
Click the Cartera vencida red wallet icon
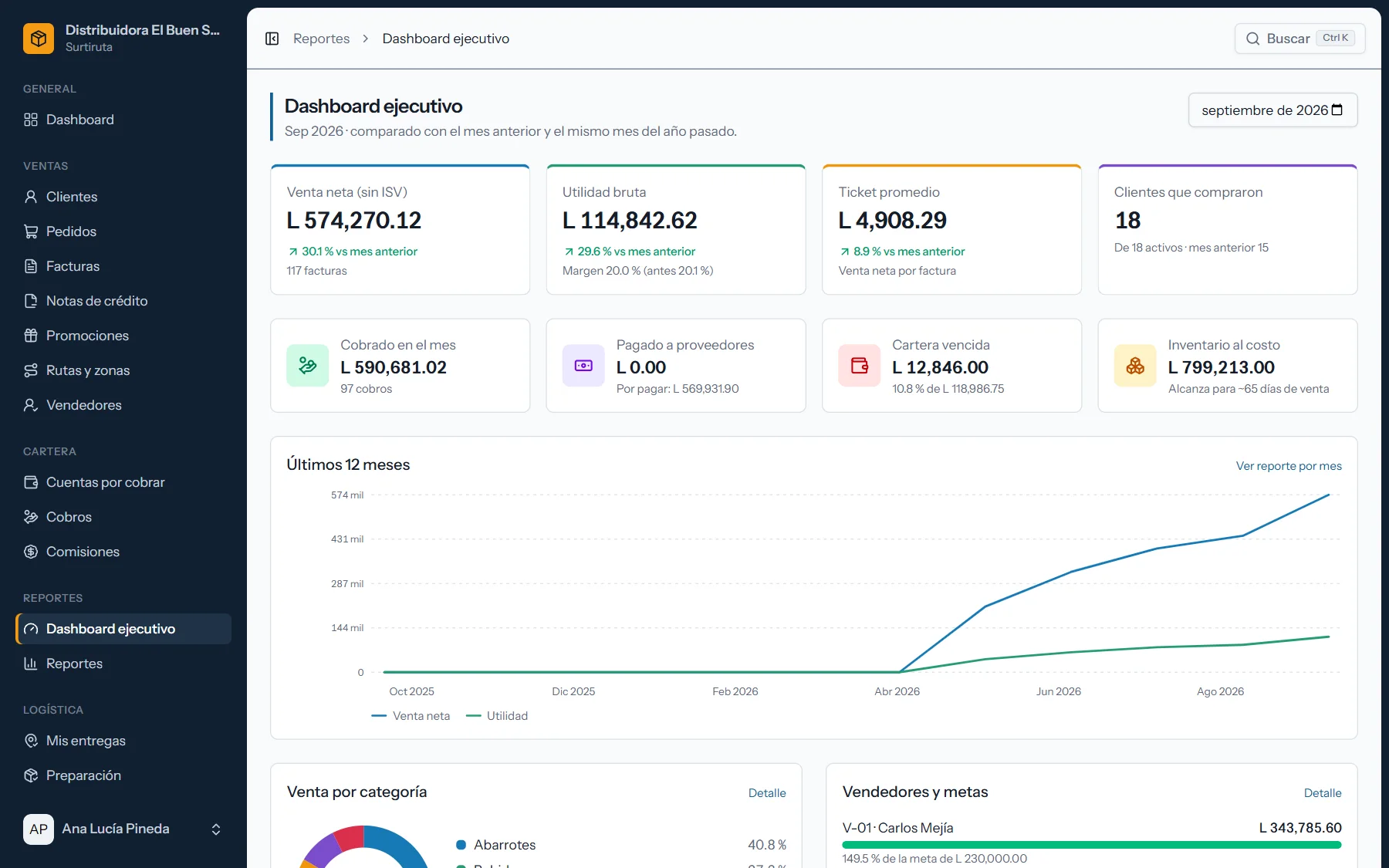pyautogui.click(x=859, y=366)
